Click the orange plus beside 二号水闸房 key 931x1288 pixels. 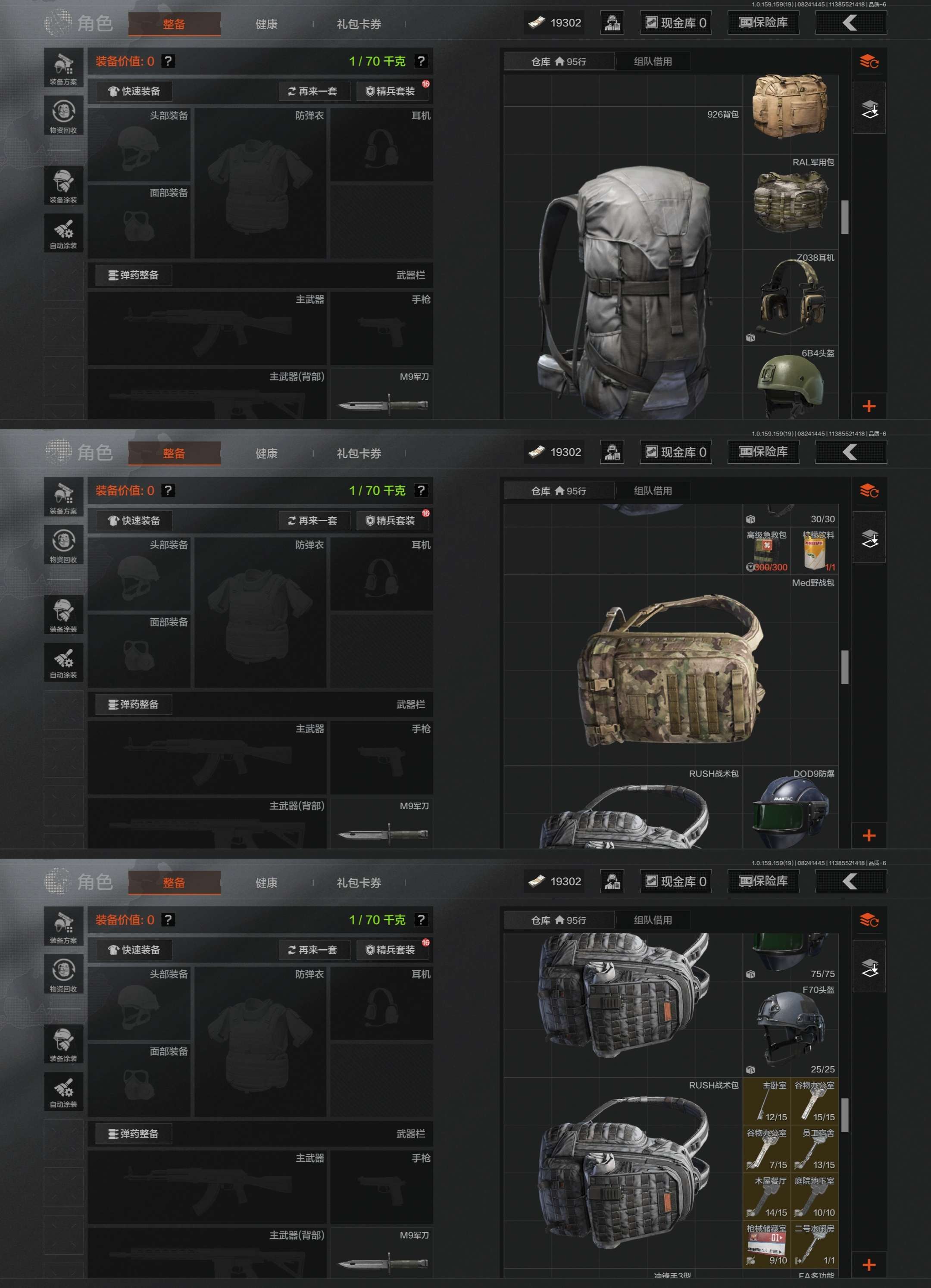[869, 1265]
